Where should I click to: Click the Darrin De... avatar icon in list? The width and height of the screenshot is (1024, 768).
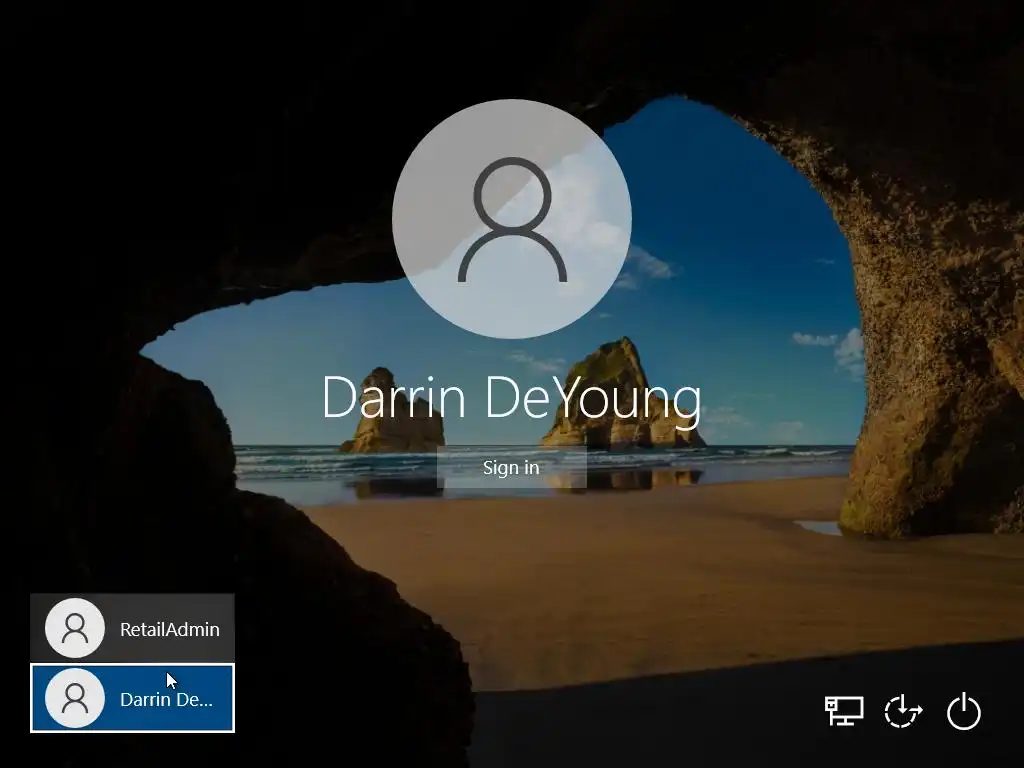click(x=75, y=698)
